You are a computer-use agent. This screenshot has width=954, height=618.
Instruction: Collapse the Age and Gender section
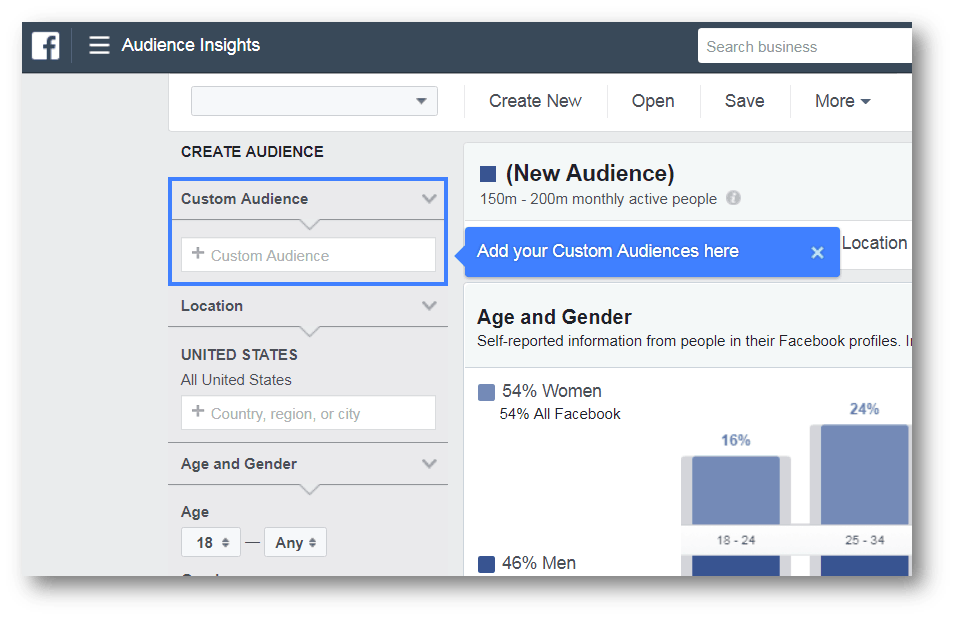[429, 464]
